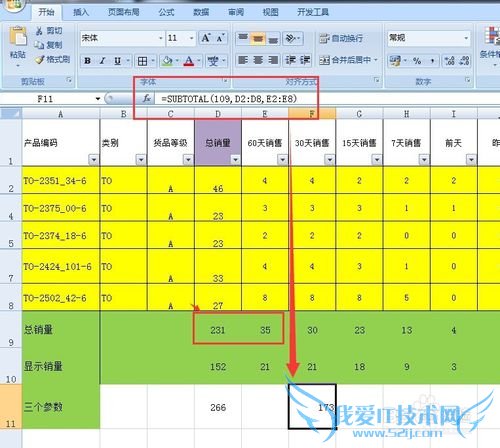Decrease decimal places icon

(464, 61)
